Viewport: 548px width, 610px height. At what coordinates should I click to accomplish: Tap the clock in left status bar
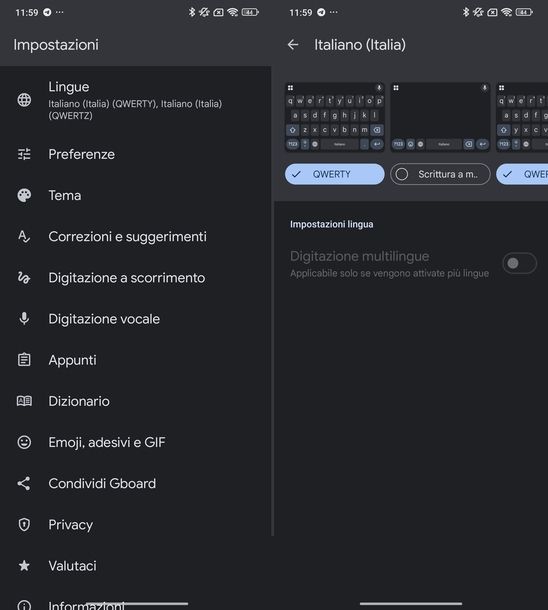point(27,12)
